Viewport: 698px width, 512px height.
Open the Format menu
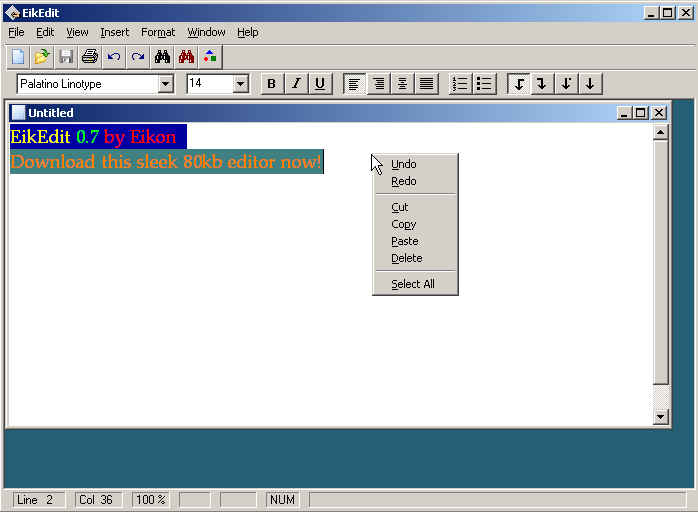click(x=158, y=32)
